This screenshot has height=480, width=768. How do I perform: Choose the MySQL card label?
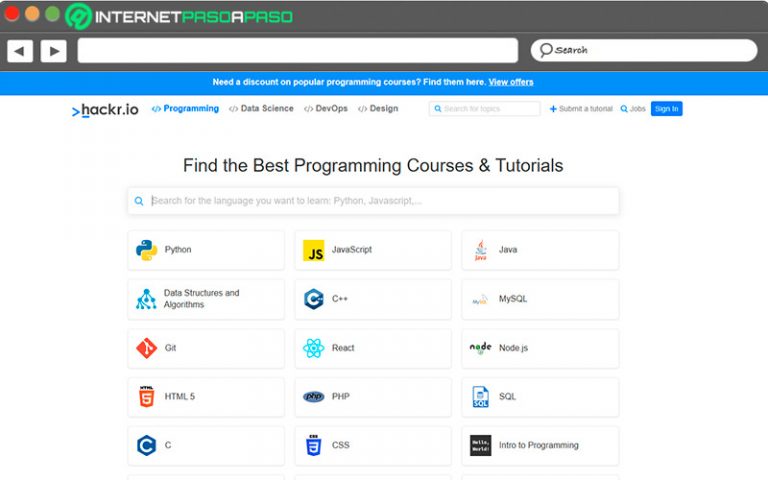click(513, 298)
